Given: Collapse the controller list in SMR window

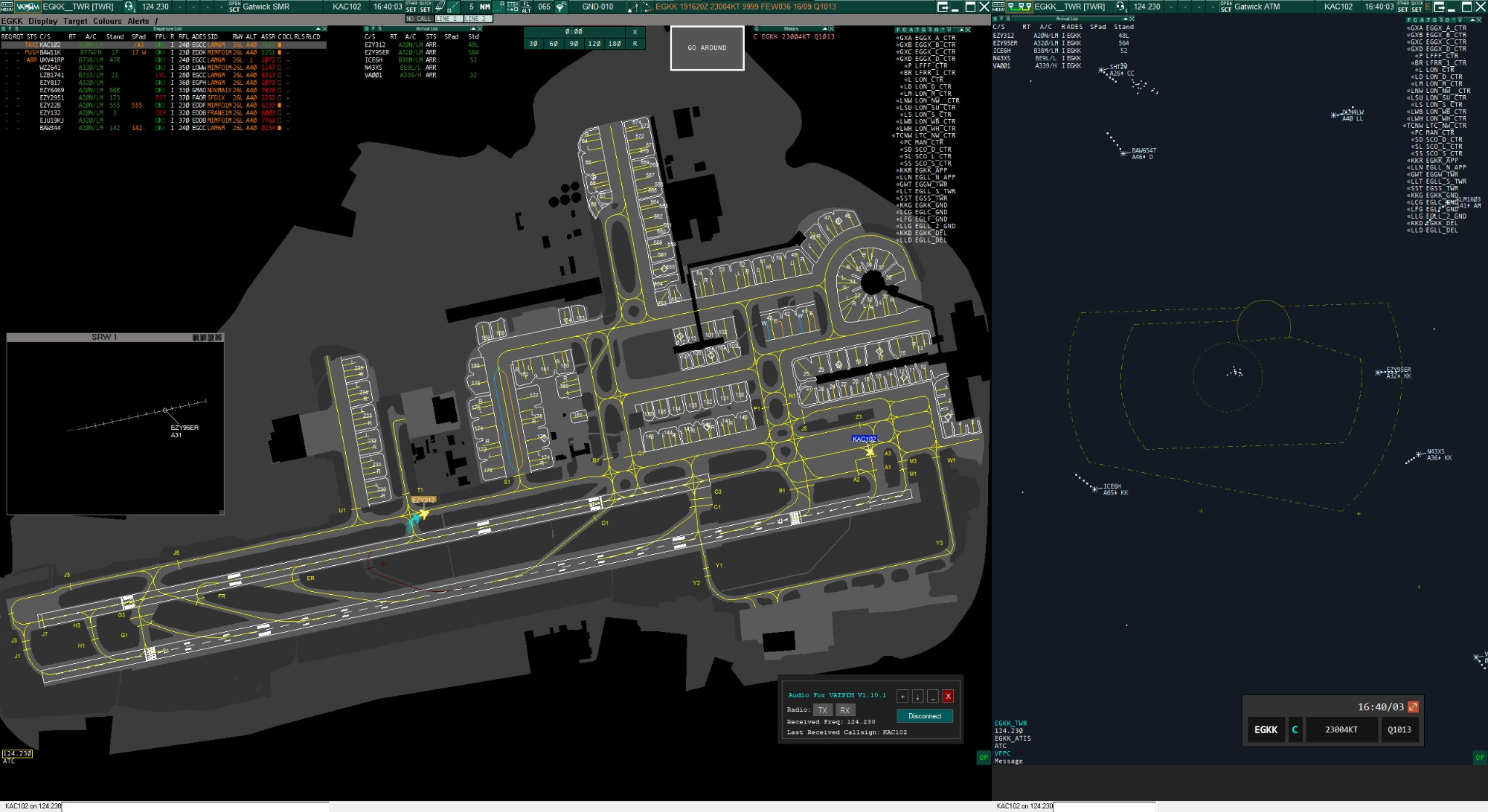Looking at the screenshot, I should pos(961,30).
